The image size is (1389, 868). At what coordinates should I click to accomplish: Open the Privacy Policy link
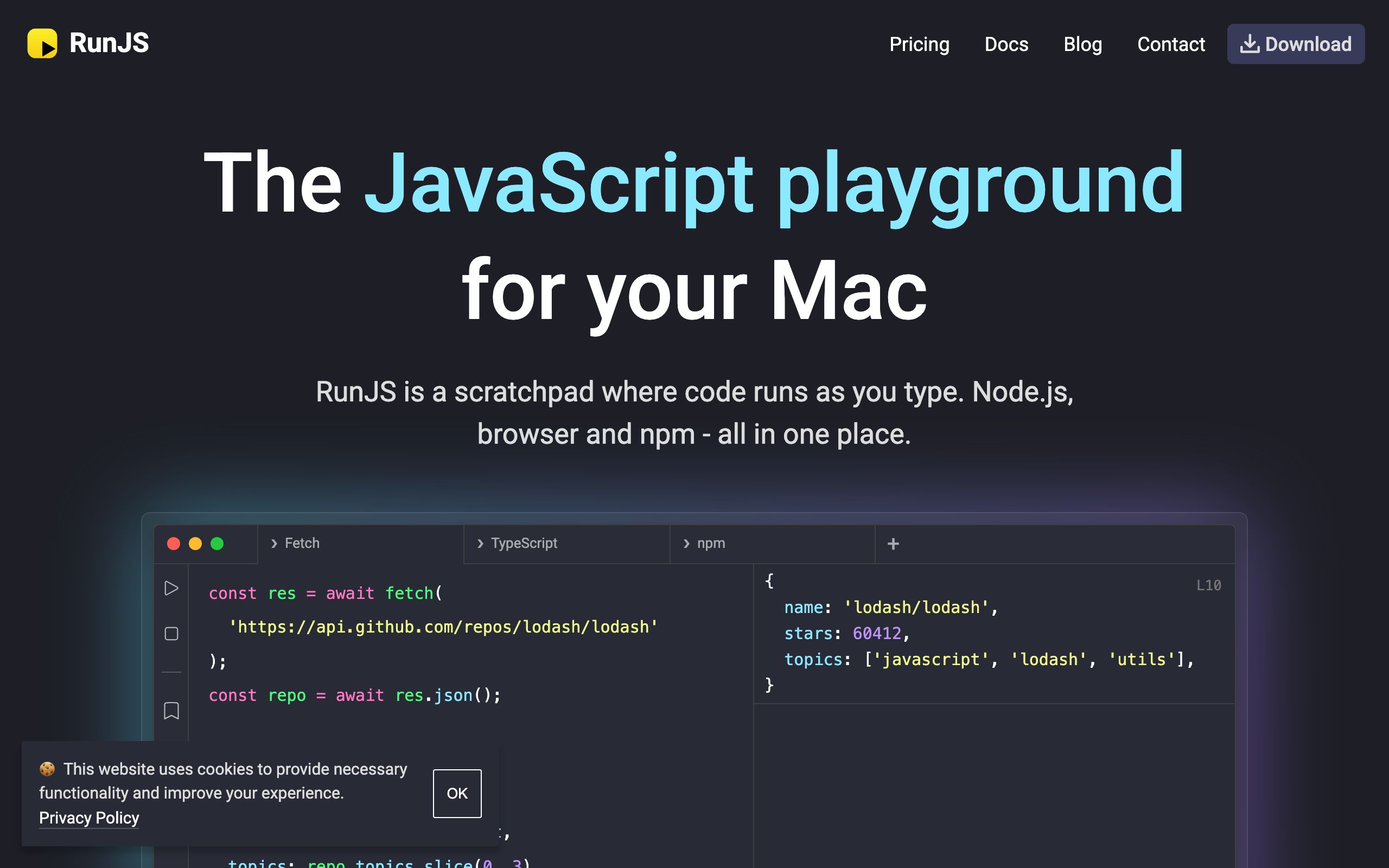point(89,818)
